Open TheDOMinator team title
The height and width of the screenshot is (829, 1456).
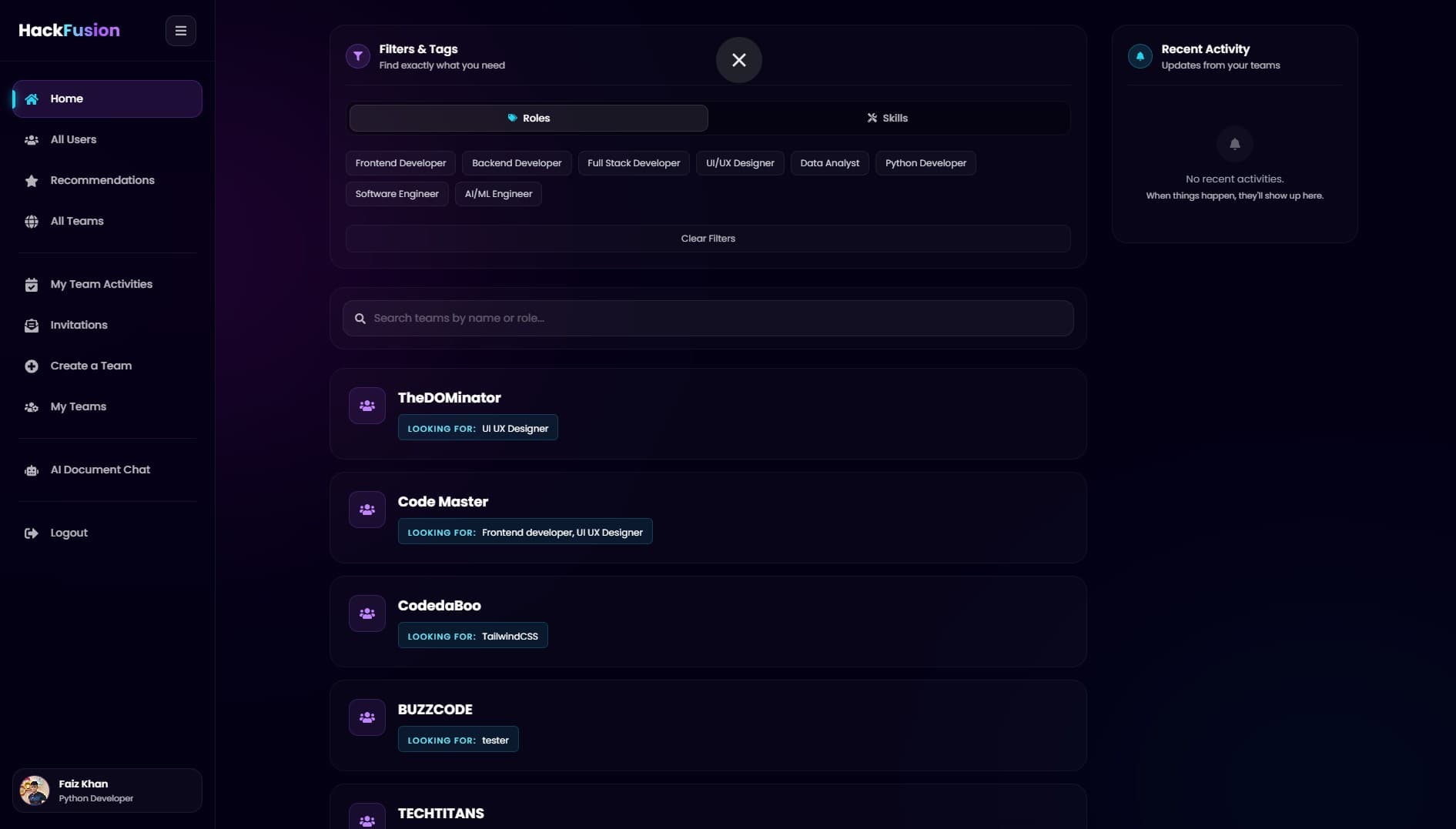tap(449, 398)
